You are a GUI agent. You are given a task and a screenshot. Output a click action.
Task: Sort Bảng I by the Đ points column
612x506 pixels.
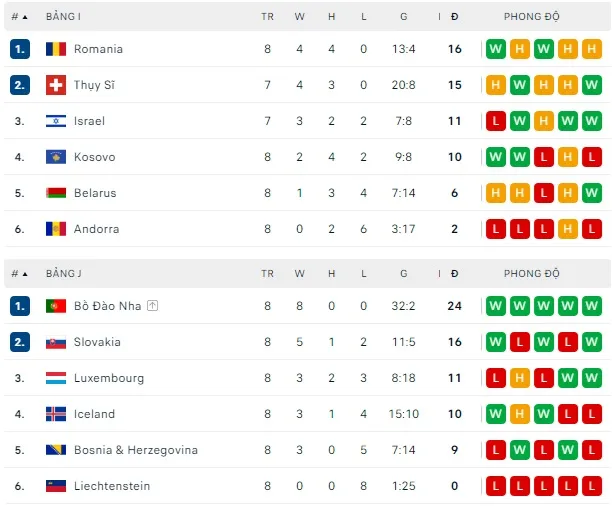(455, 17)
